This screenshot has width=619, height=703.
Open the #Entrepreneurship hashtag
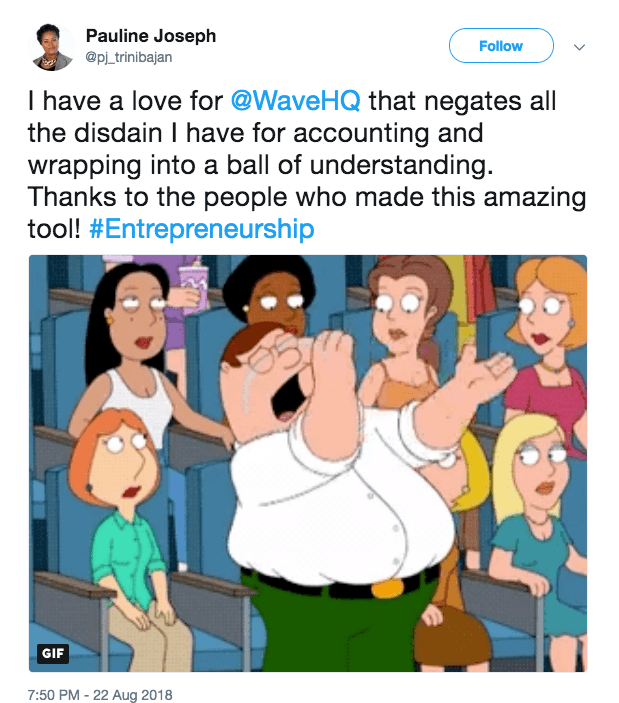pos(202,229)
